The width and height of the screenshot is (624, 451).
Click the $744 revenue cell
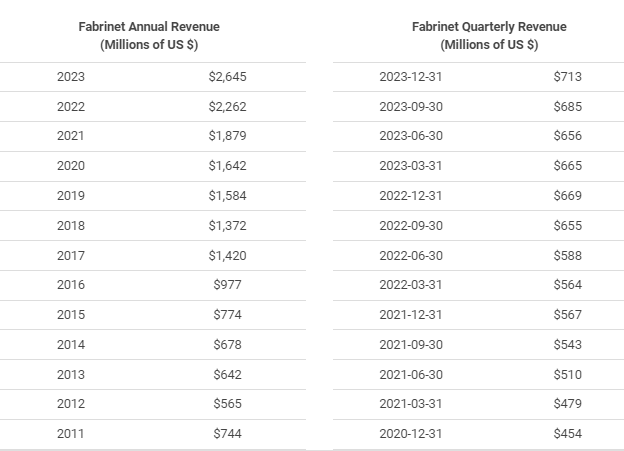tap(228, 433)
